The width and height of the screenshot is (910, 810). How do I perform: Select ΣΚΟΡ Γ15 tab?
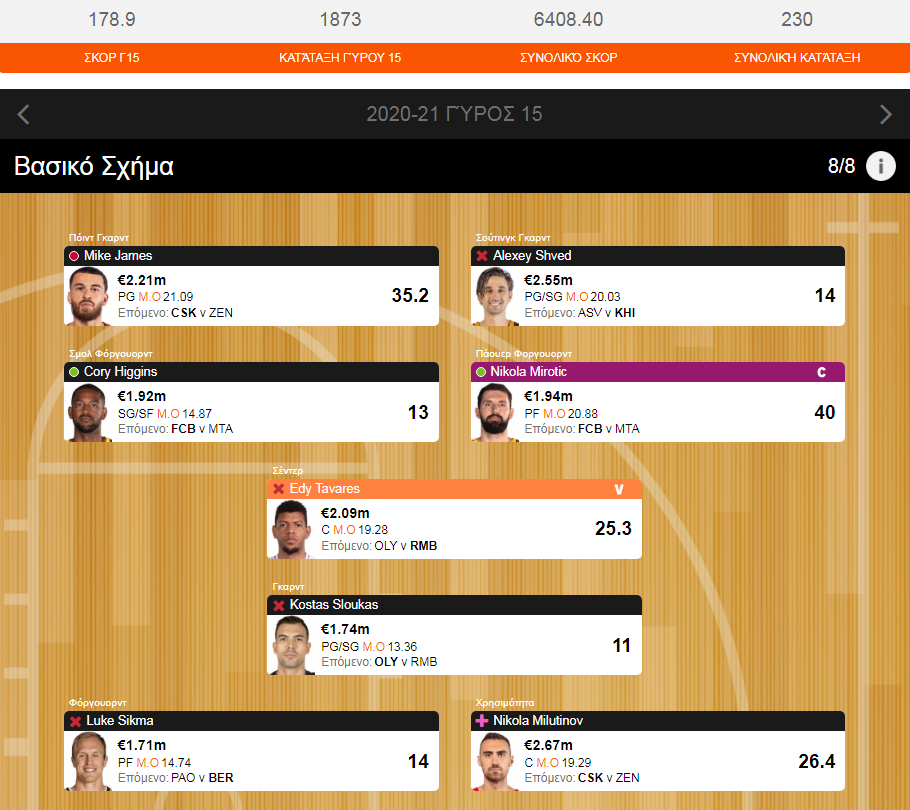[x=111, y=57]
